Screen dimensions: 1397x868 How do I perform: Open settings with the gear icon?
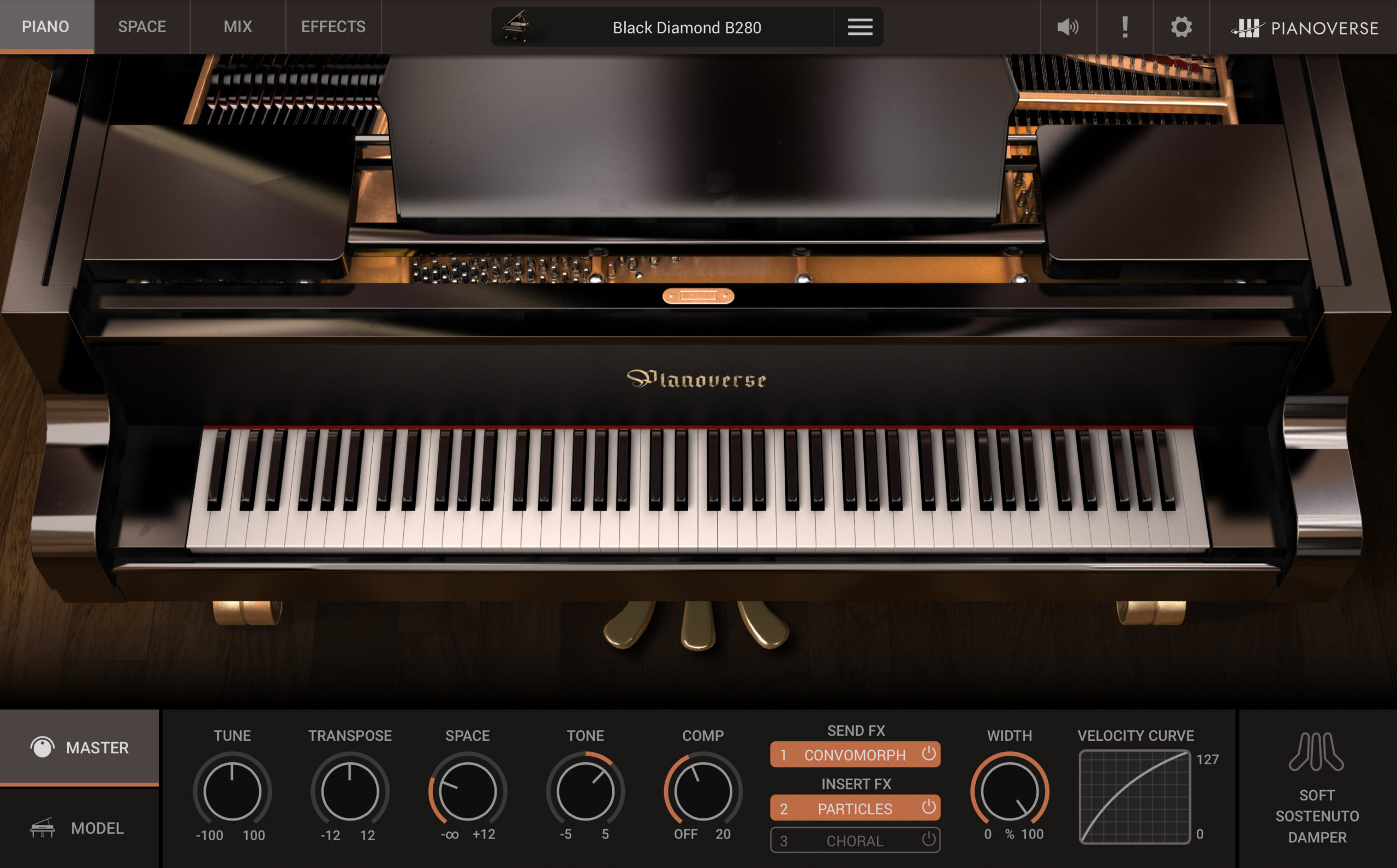coord(1181,27)
